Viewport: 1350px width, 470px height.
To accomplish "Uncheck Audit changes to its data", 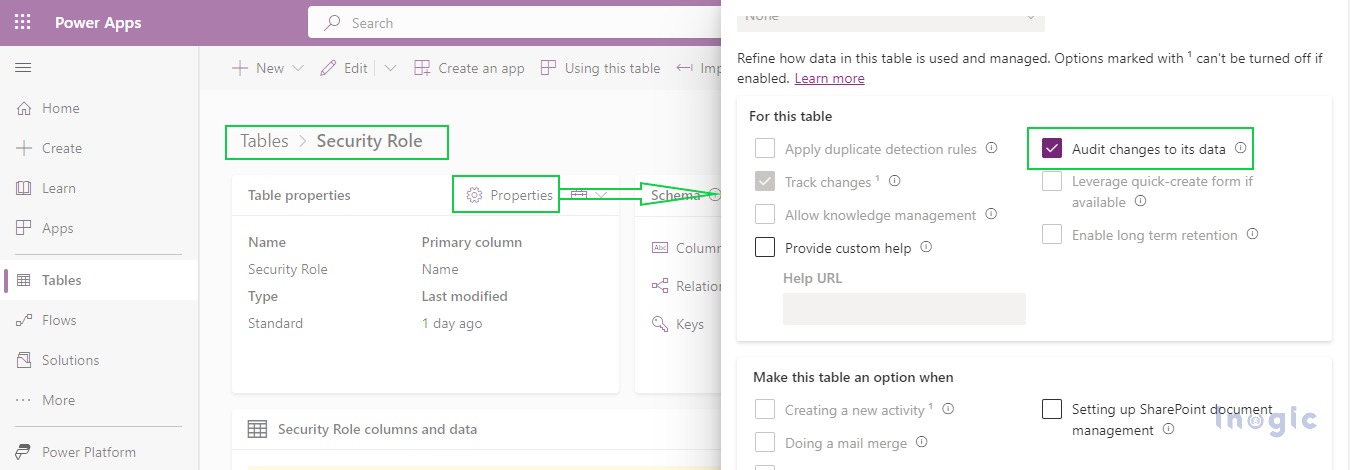I will (x=1052, y=148).
